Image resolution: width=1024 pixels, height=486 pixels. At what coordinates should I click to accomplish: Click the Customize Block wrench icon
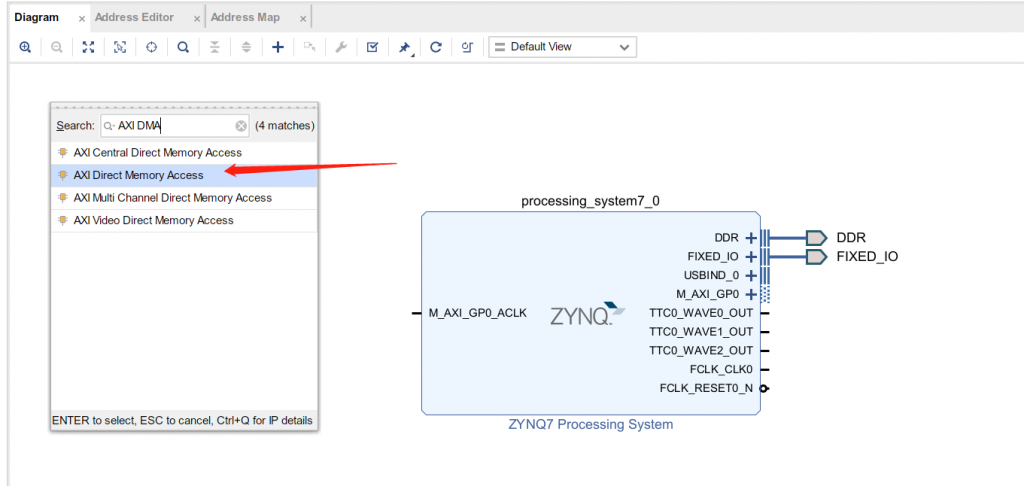coord(340,47)
